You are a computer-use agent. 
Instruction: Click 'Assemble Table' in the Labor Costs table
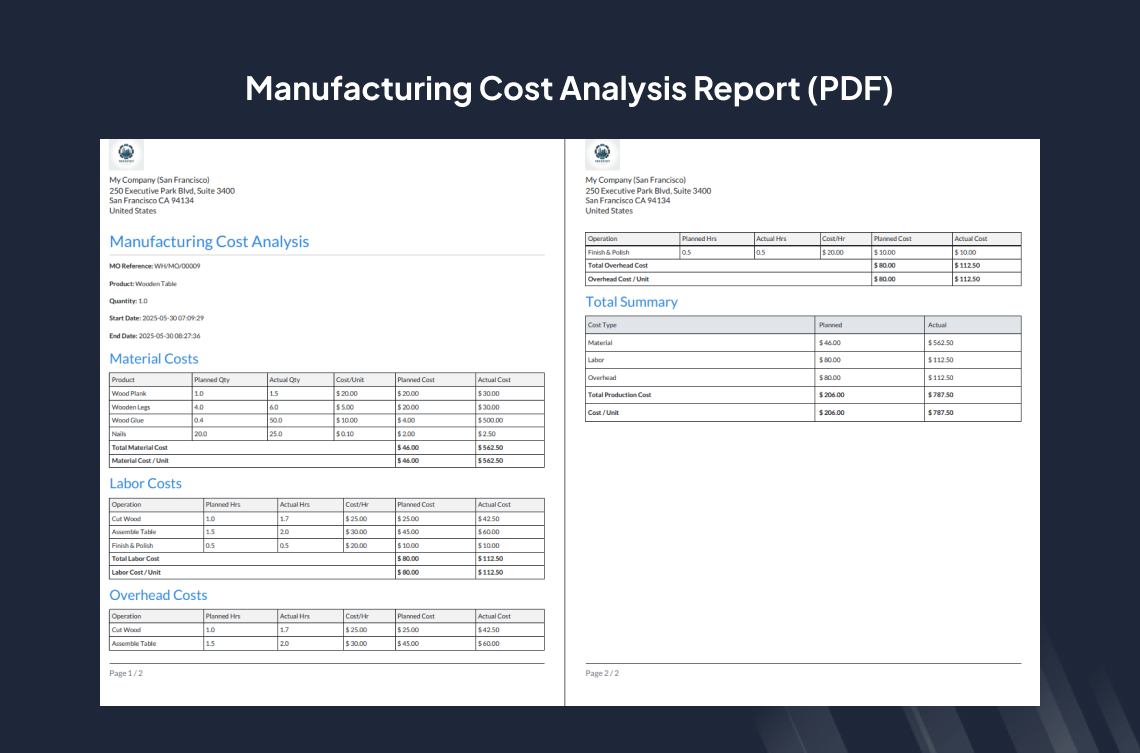[x=134, y=532]
